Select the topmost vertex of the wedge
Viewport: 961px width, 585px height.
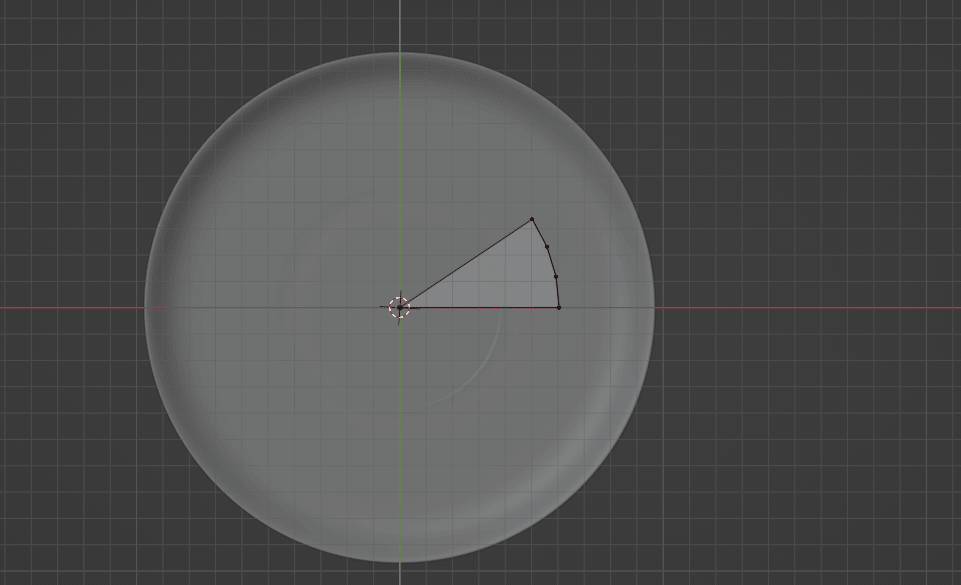tap(532, 219)
